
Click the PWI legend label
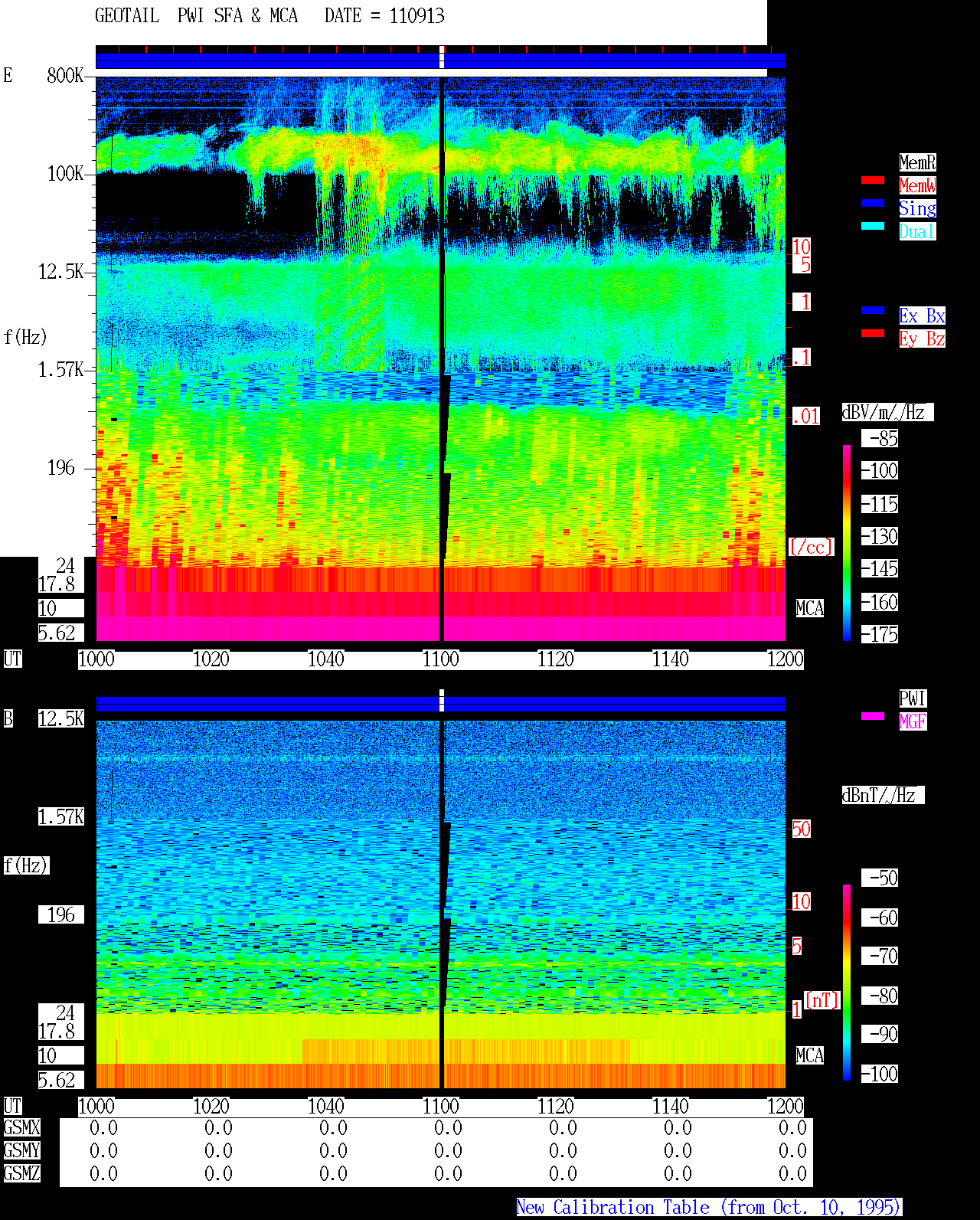[x=913, y=698]
